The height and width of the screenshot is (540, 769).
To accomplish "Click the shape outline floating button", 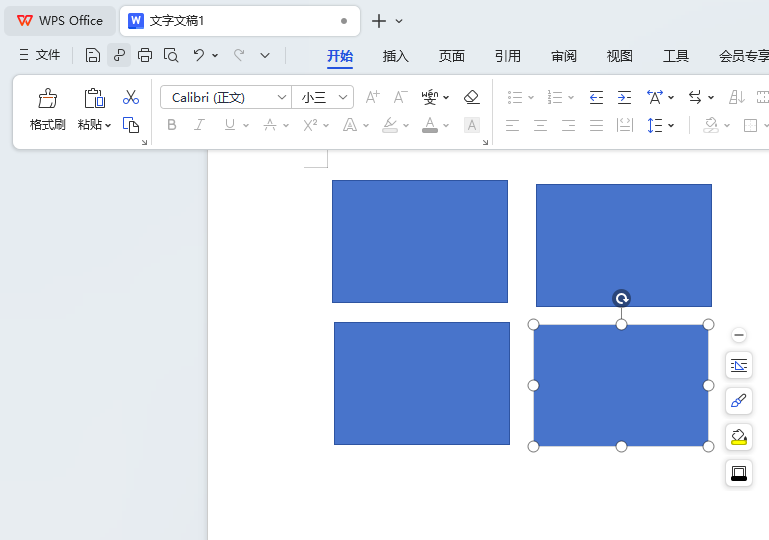I will click(x=739, y=474).
